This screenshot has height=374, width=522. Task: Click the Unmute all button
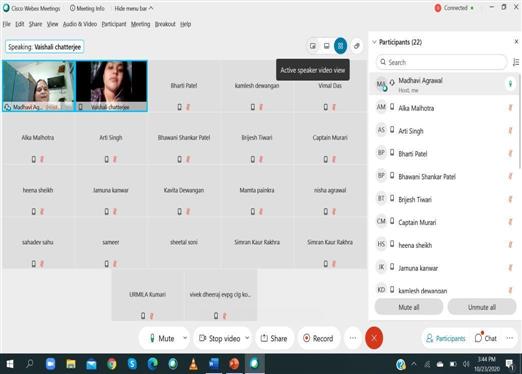(x=482, y=307)
